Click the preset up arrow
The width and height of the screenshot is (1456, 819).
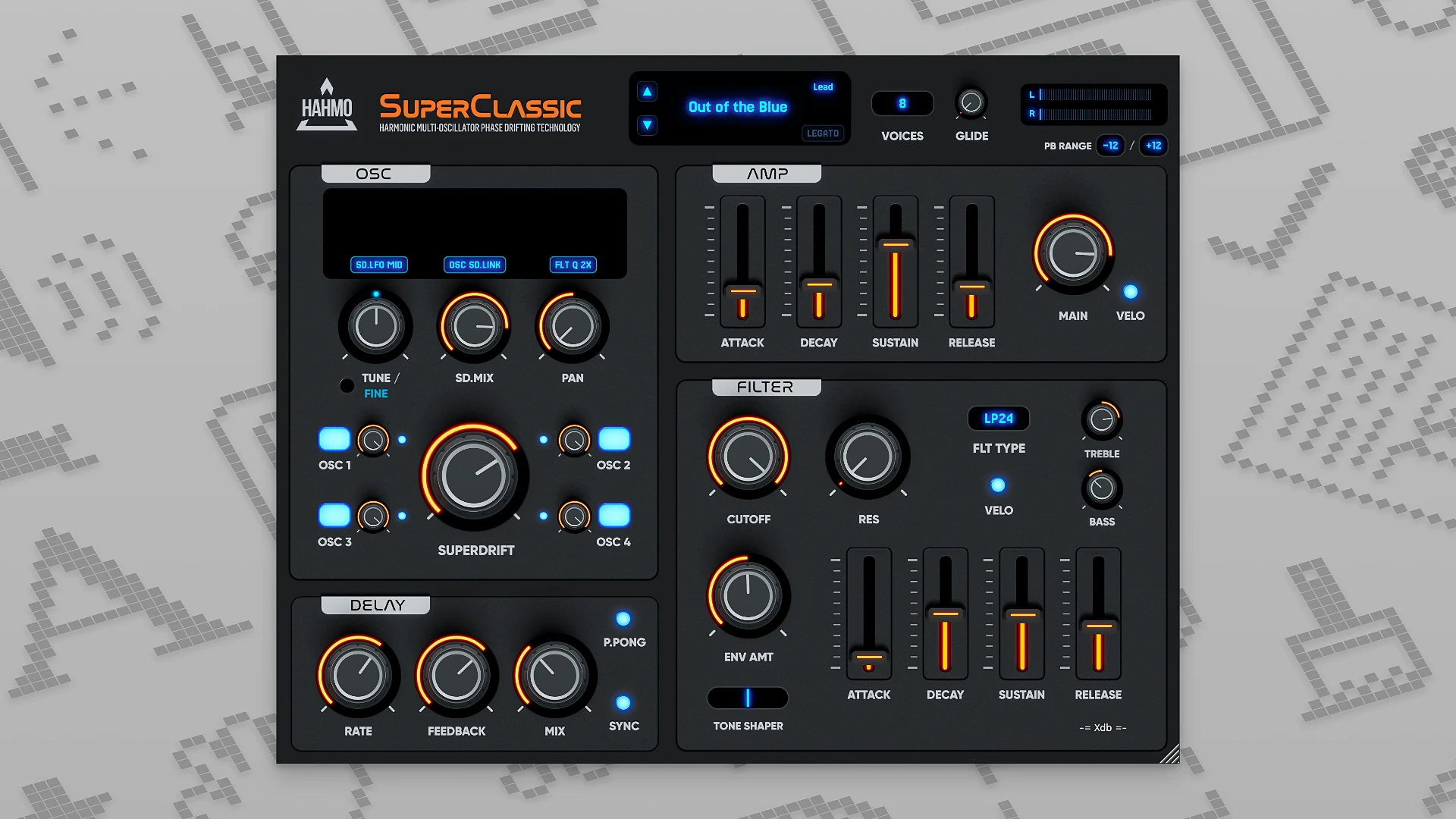click(x=646, y=90)
